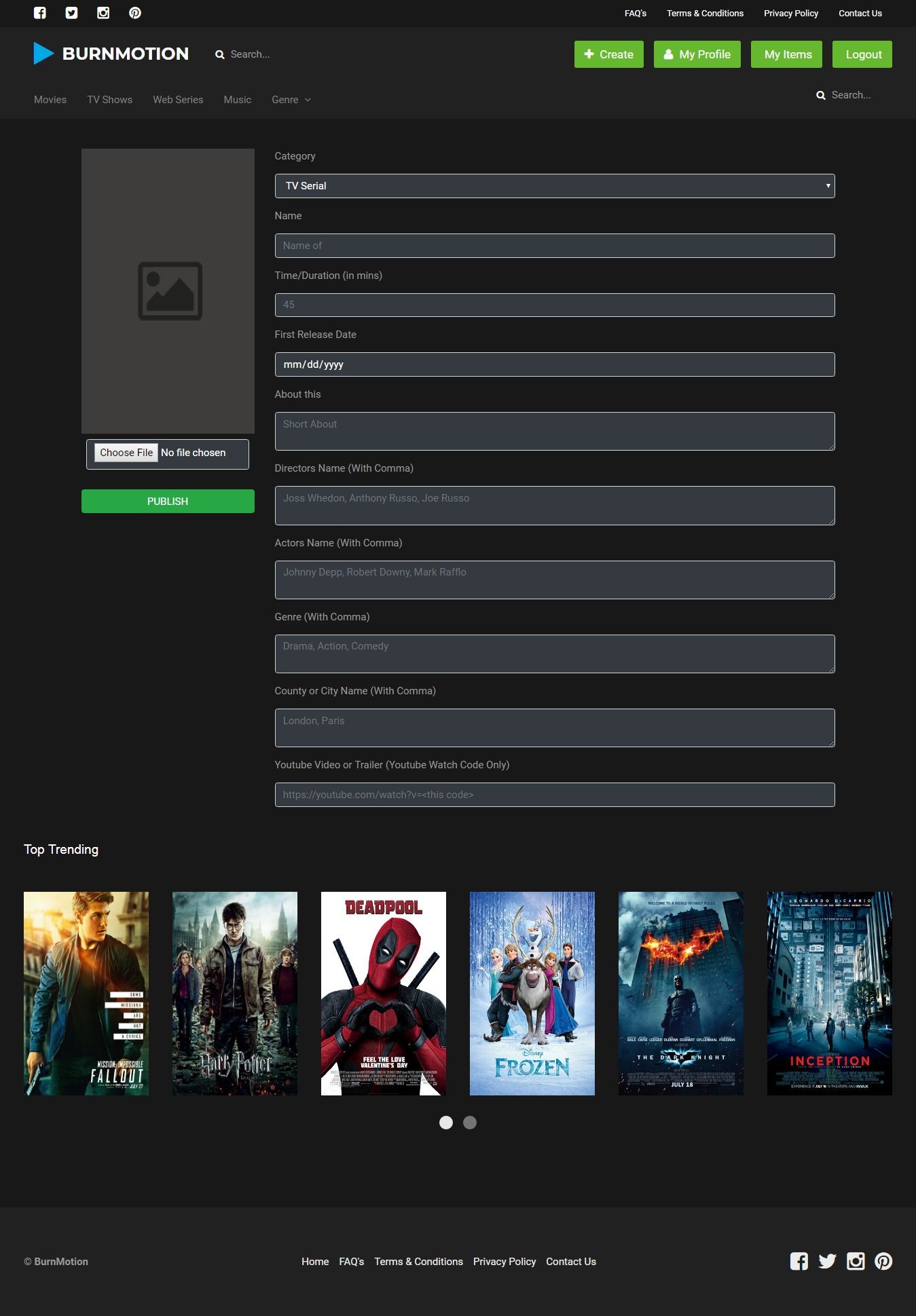Open footer Contact Us link

571,1262
